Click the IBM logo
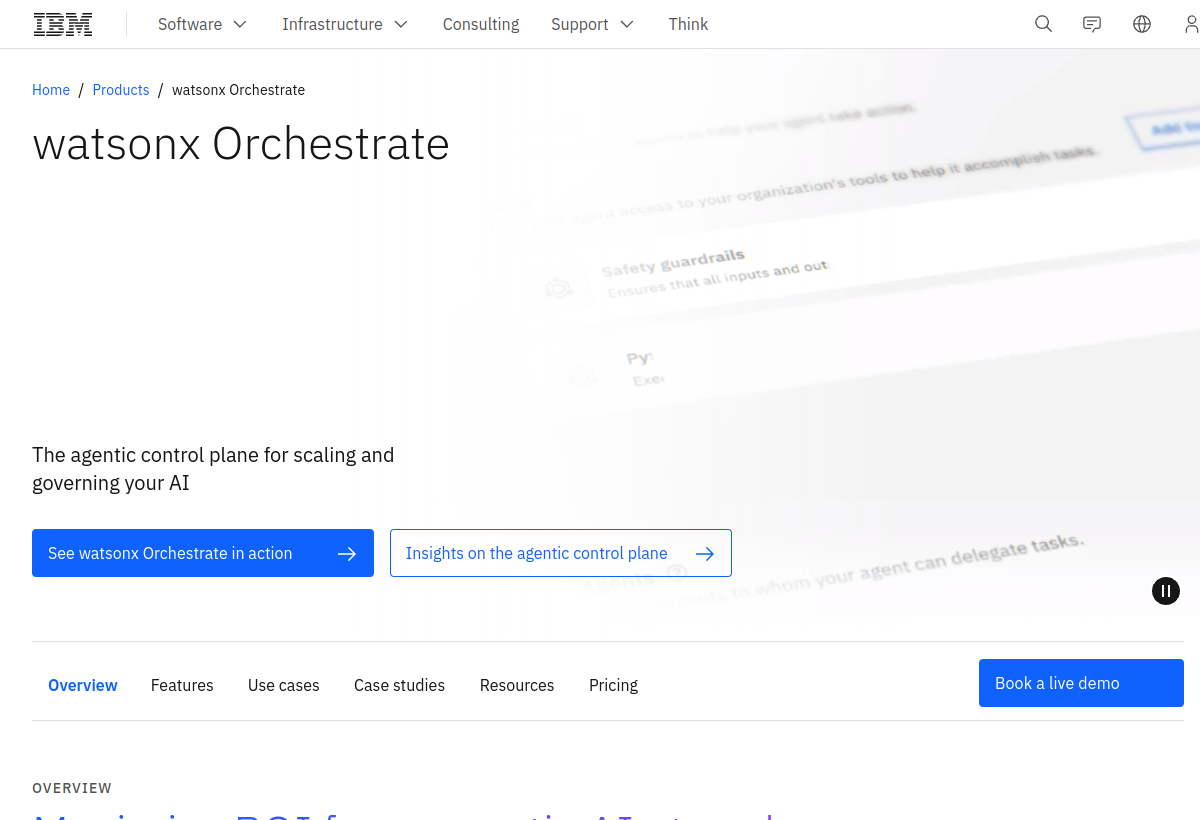 tap(63, 24)
